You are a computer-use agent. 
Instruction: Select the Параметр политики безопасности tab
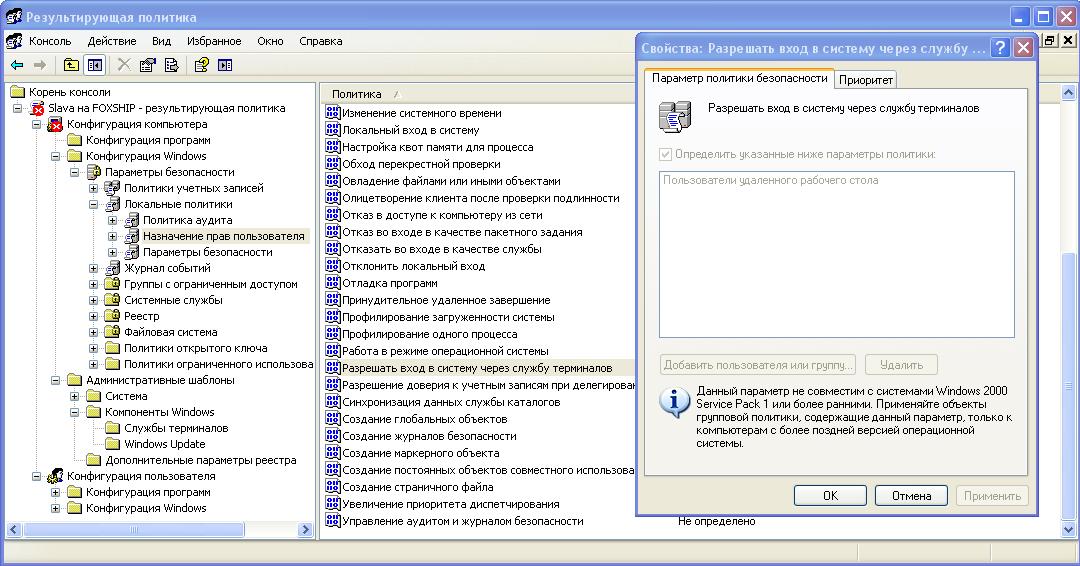point(740,78)
